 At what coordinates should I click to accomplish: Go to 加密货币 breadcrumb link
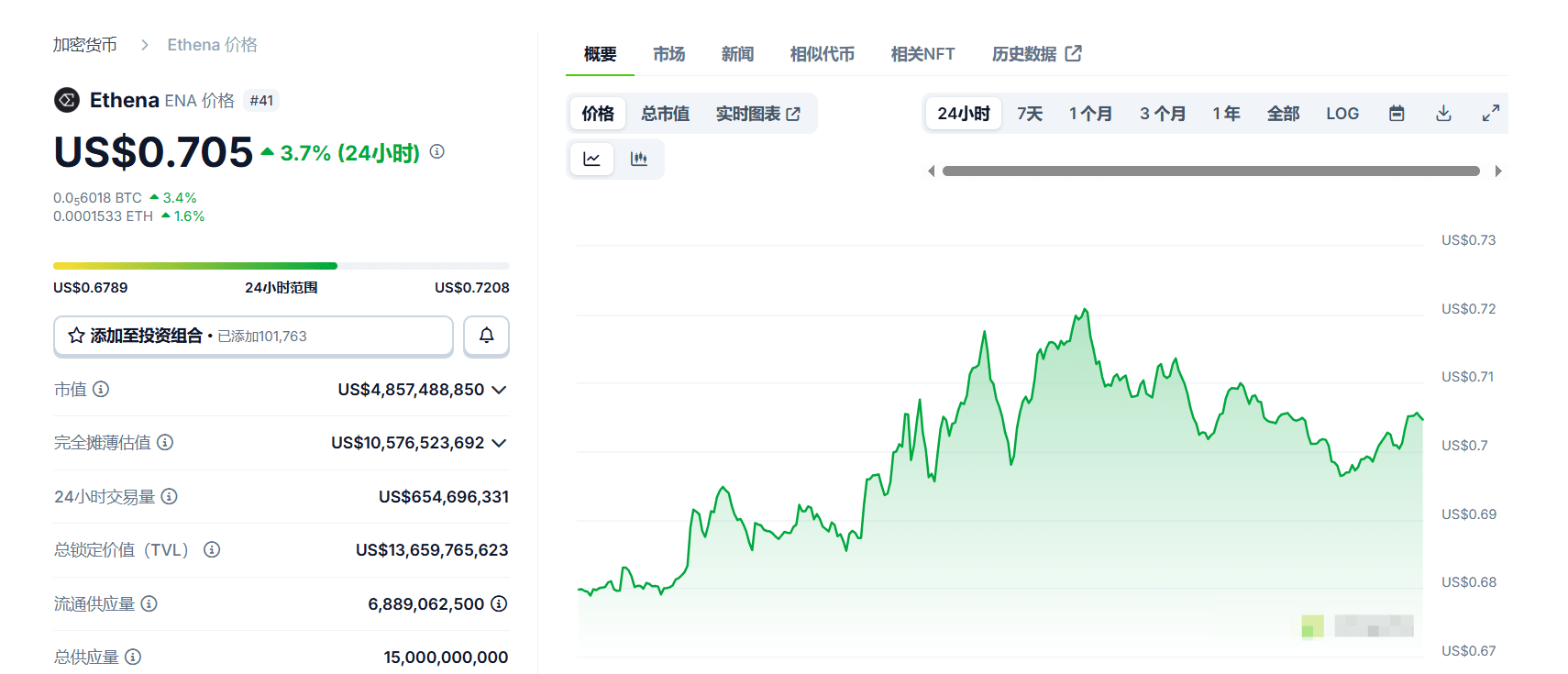(85, 45)
